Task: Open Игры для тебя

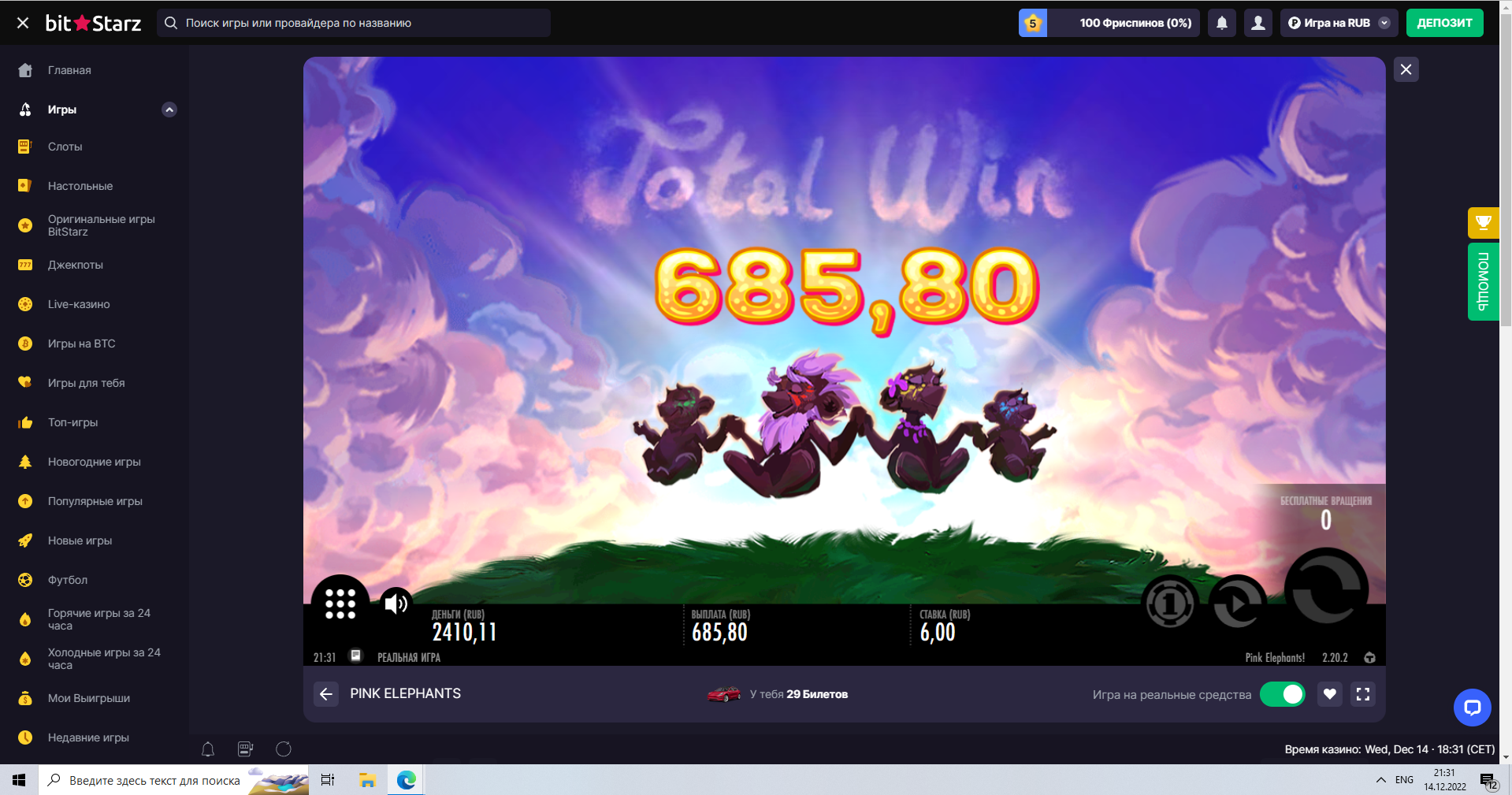Action: click(86, 383)
